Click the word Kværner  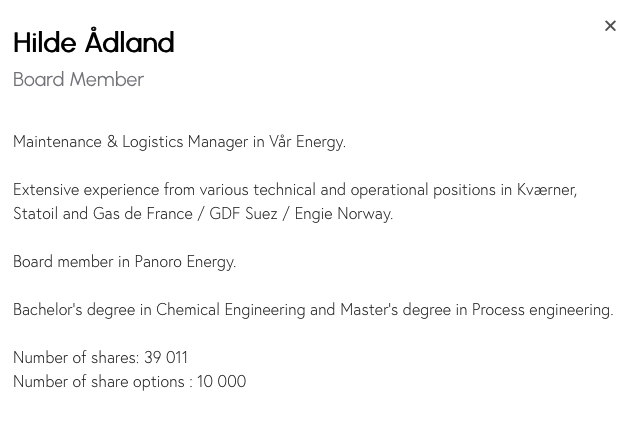pos(546,190)
